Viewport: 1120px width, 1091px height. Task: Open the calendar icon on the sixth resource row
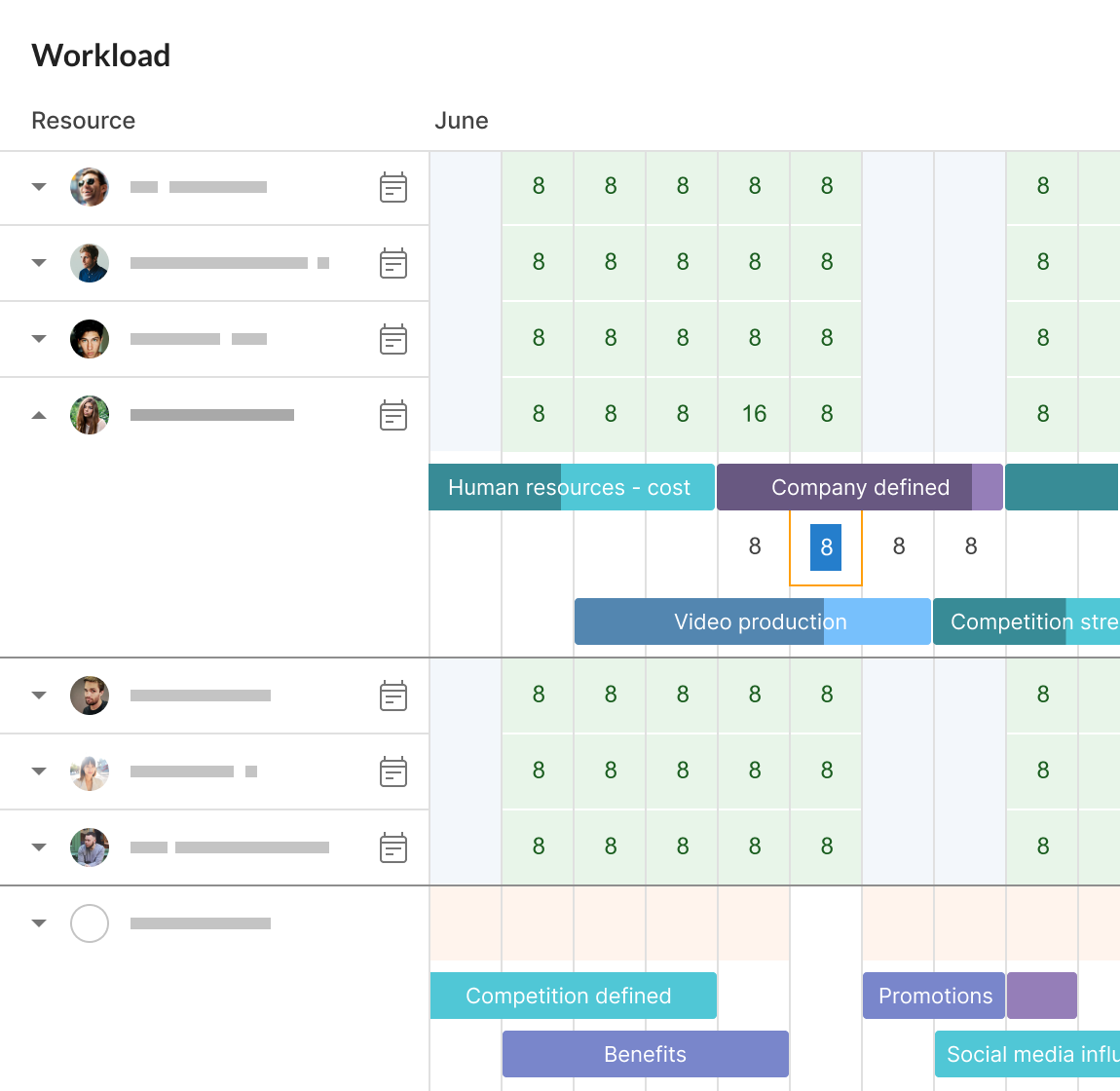[x=393, y=771]
